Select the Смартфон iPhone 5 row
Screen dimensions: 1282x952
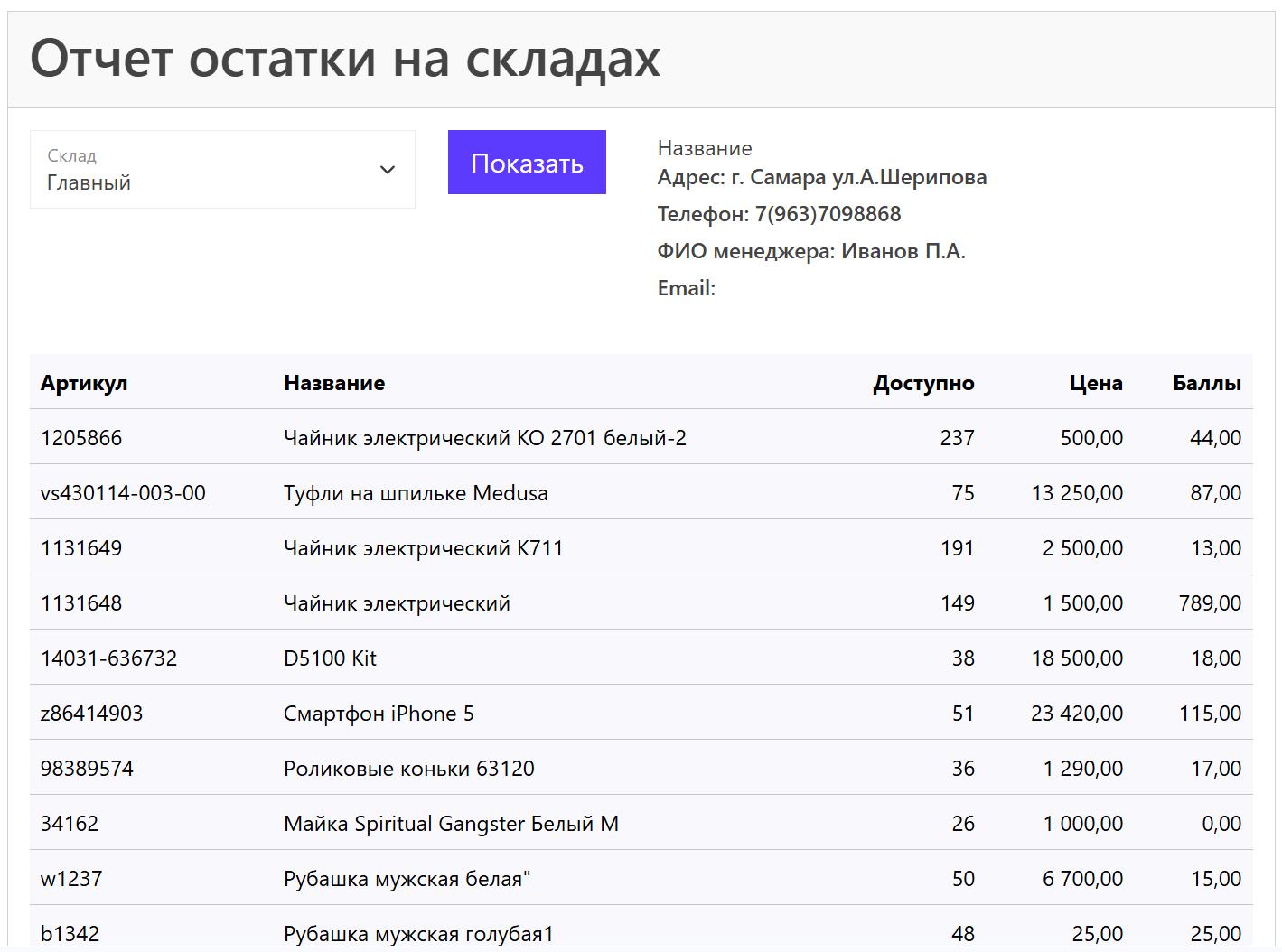pyautogui.click(x=378, y=713)
